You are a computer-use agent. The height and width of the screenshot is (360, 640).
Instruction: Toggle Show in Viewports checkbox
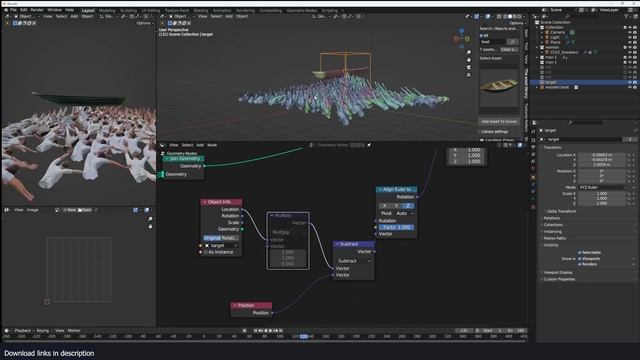point(579,259)
